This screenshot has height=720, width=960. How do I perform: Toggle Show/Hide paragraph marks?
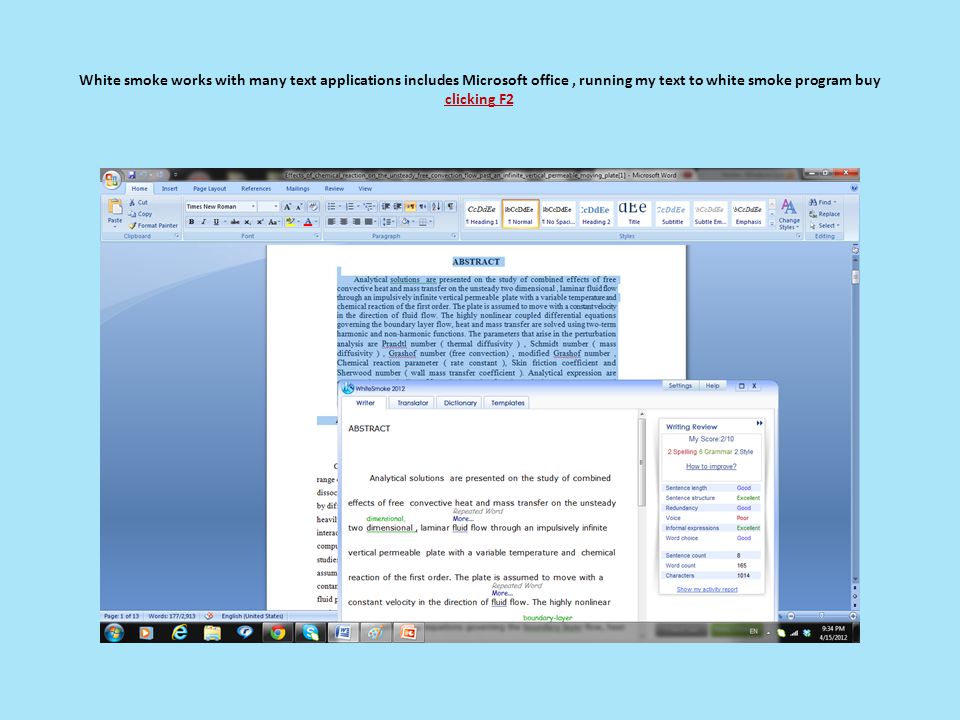pyautogui.click(x=451, y=207)
